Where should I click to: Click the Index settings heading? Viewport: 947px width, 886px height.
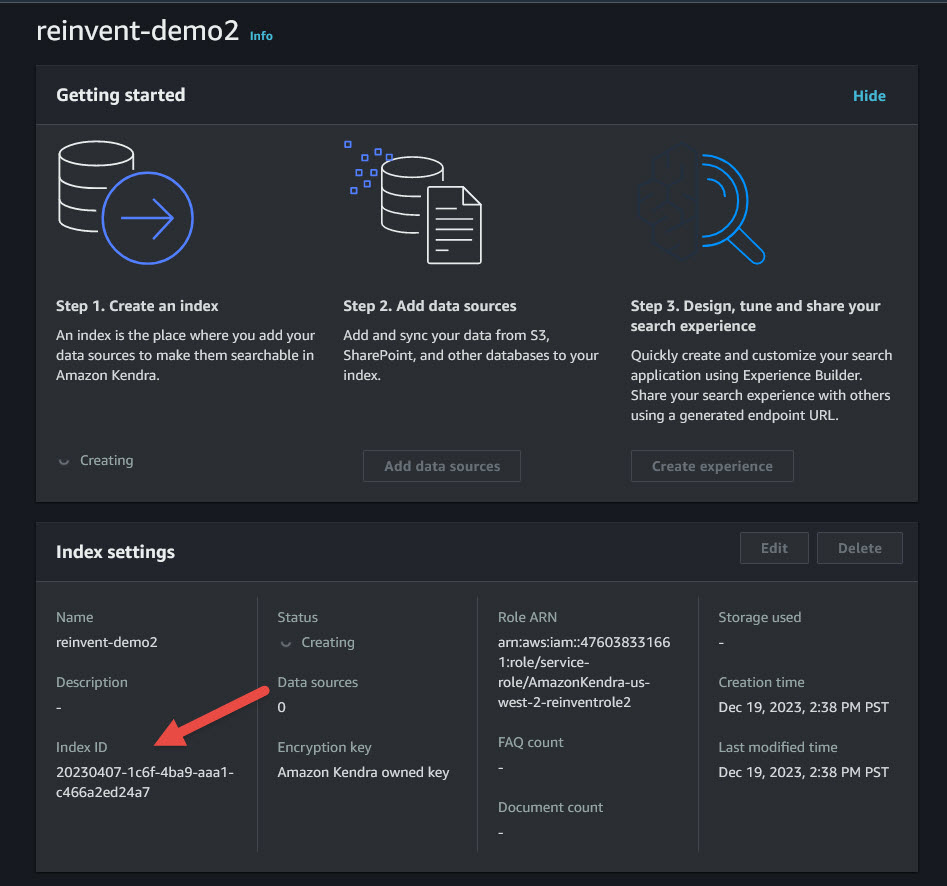(115, 552)
